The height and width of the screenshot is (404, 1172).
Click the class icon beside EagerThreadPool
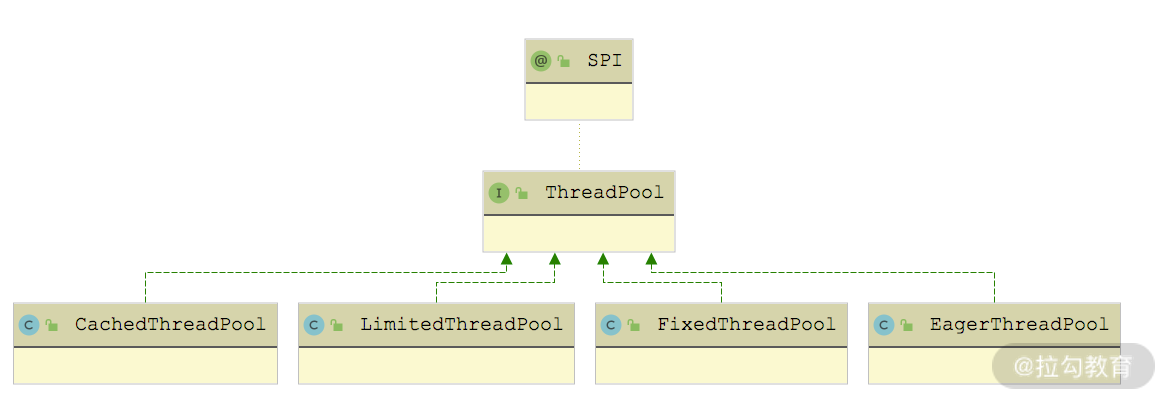pyautogui.click(x=884, y=325)
